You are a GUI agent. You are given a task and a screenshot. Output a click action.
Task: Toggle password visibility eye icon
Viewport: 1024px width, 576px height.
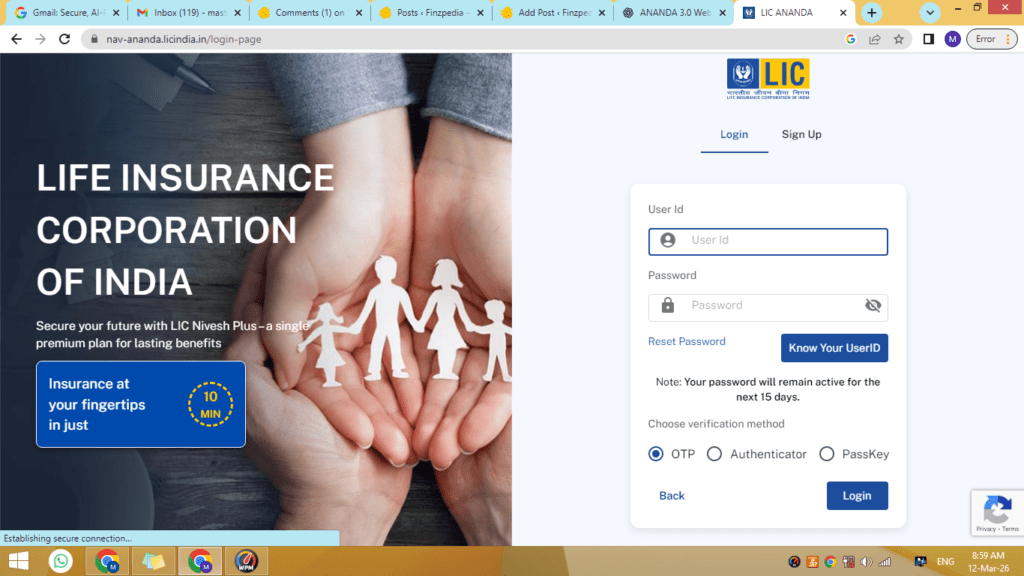coord(872,306)
